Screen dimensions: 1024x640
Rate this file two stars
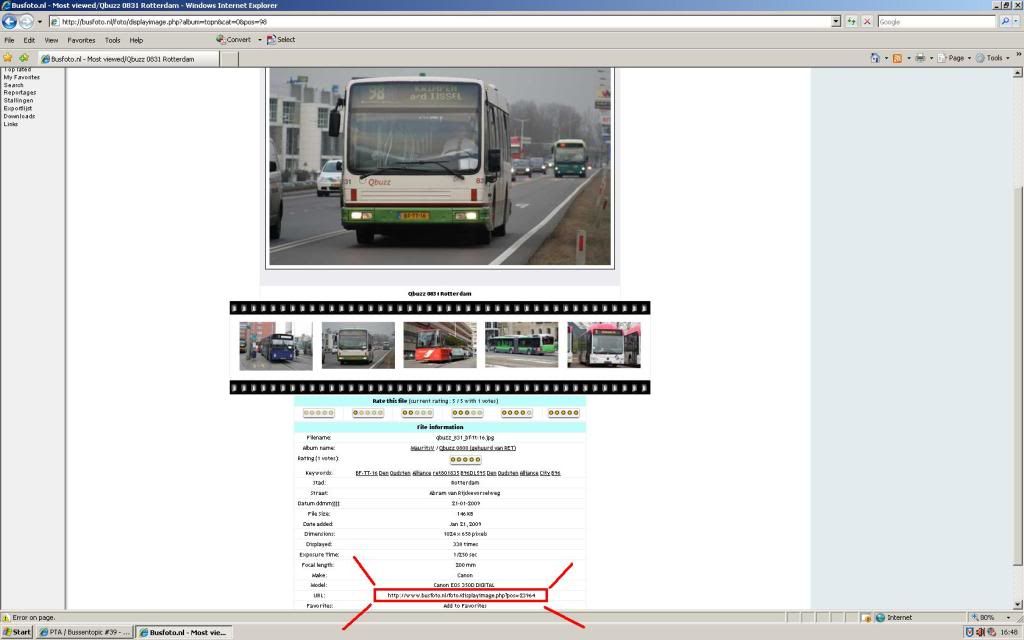417,413
